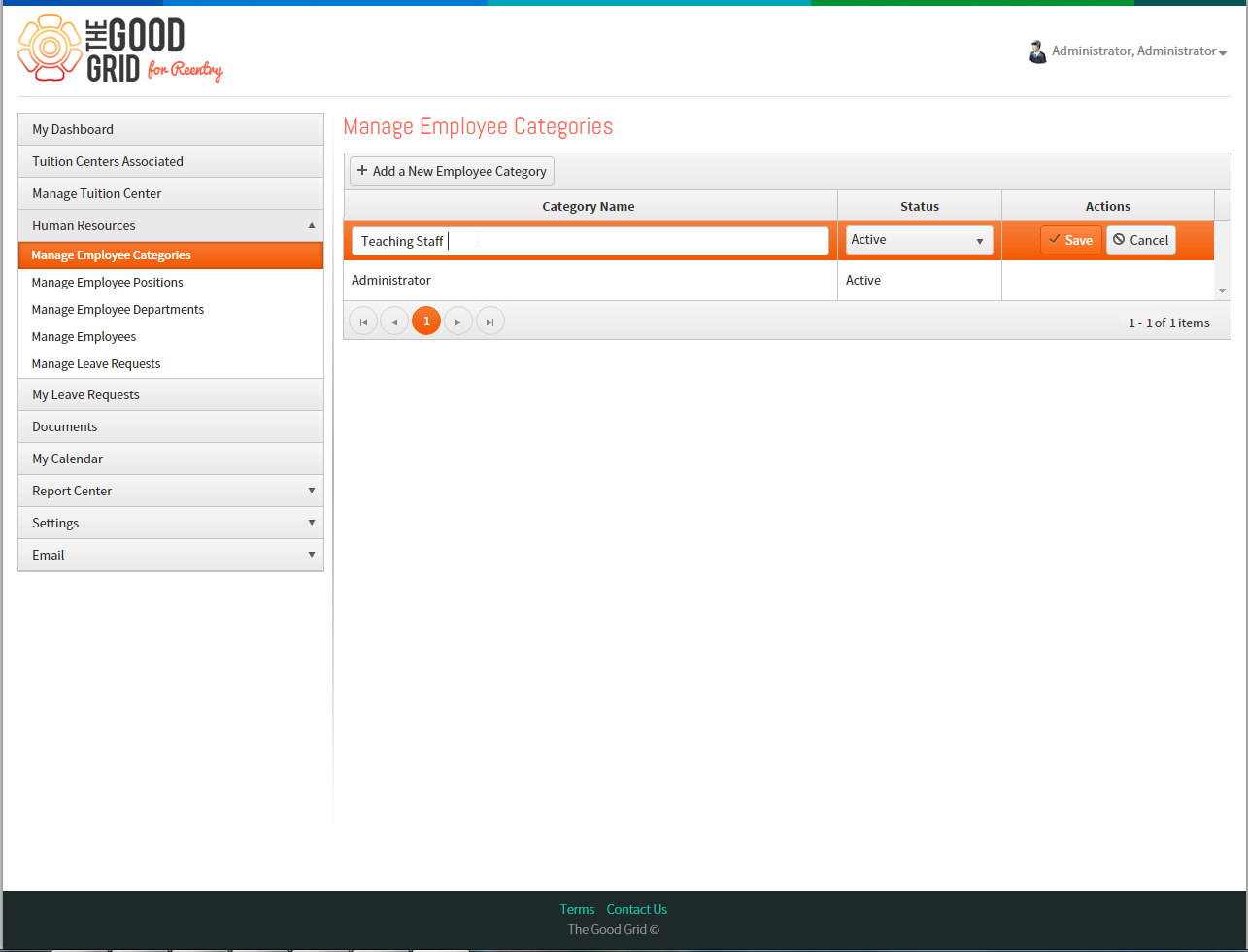This screenshot has height=952, width=1248.
Task: Open Manage Employee Positions
Action: pyautogui.click(x=107, y=283)
